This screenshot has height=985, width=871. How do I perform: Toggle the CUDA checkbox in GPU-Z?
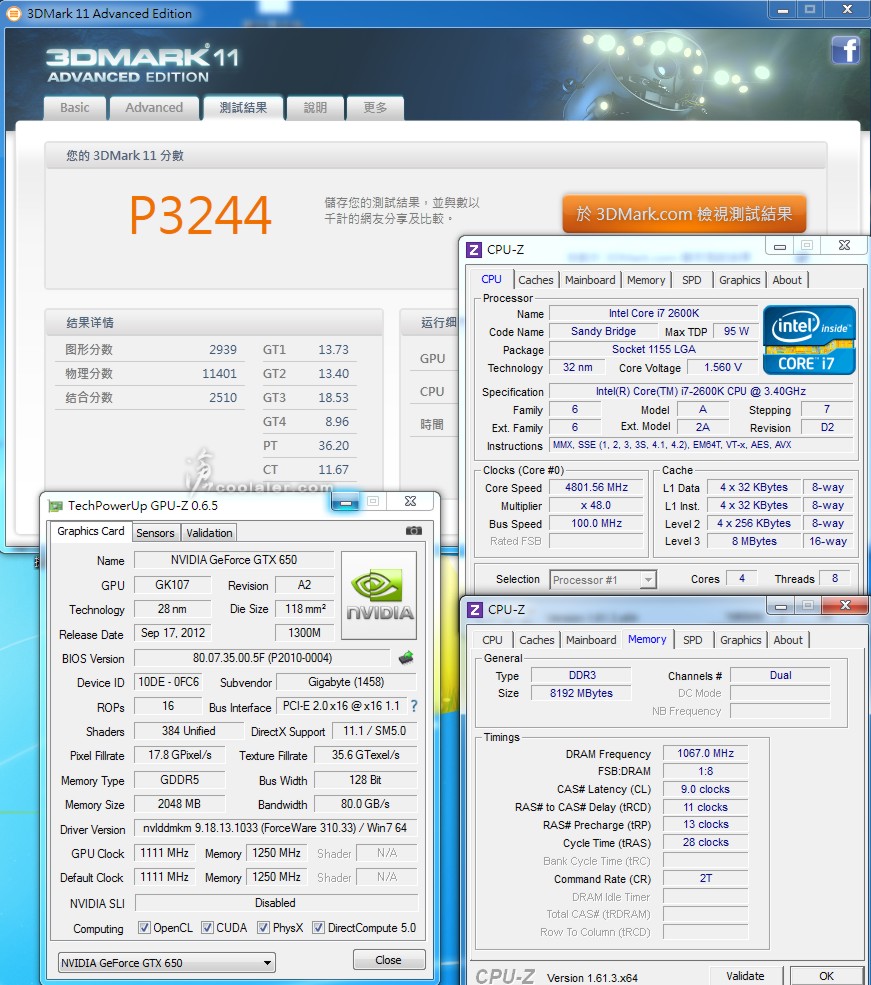click(207, 928)
